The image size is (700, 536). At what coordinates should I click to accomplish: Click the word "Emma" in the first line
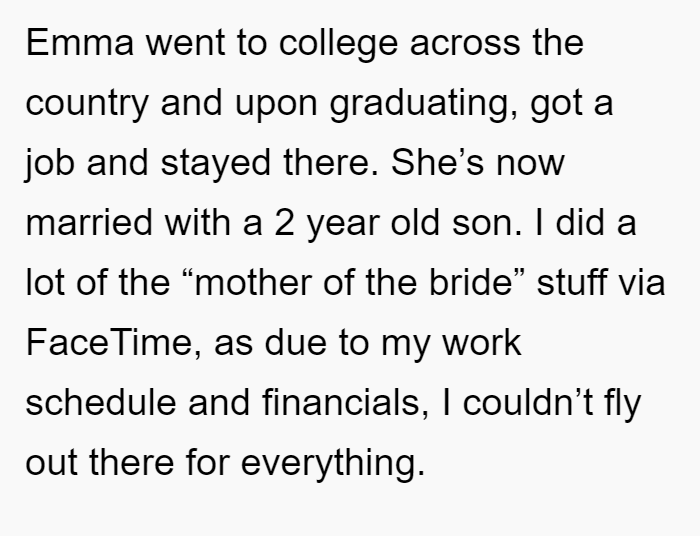[80, 43]
